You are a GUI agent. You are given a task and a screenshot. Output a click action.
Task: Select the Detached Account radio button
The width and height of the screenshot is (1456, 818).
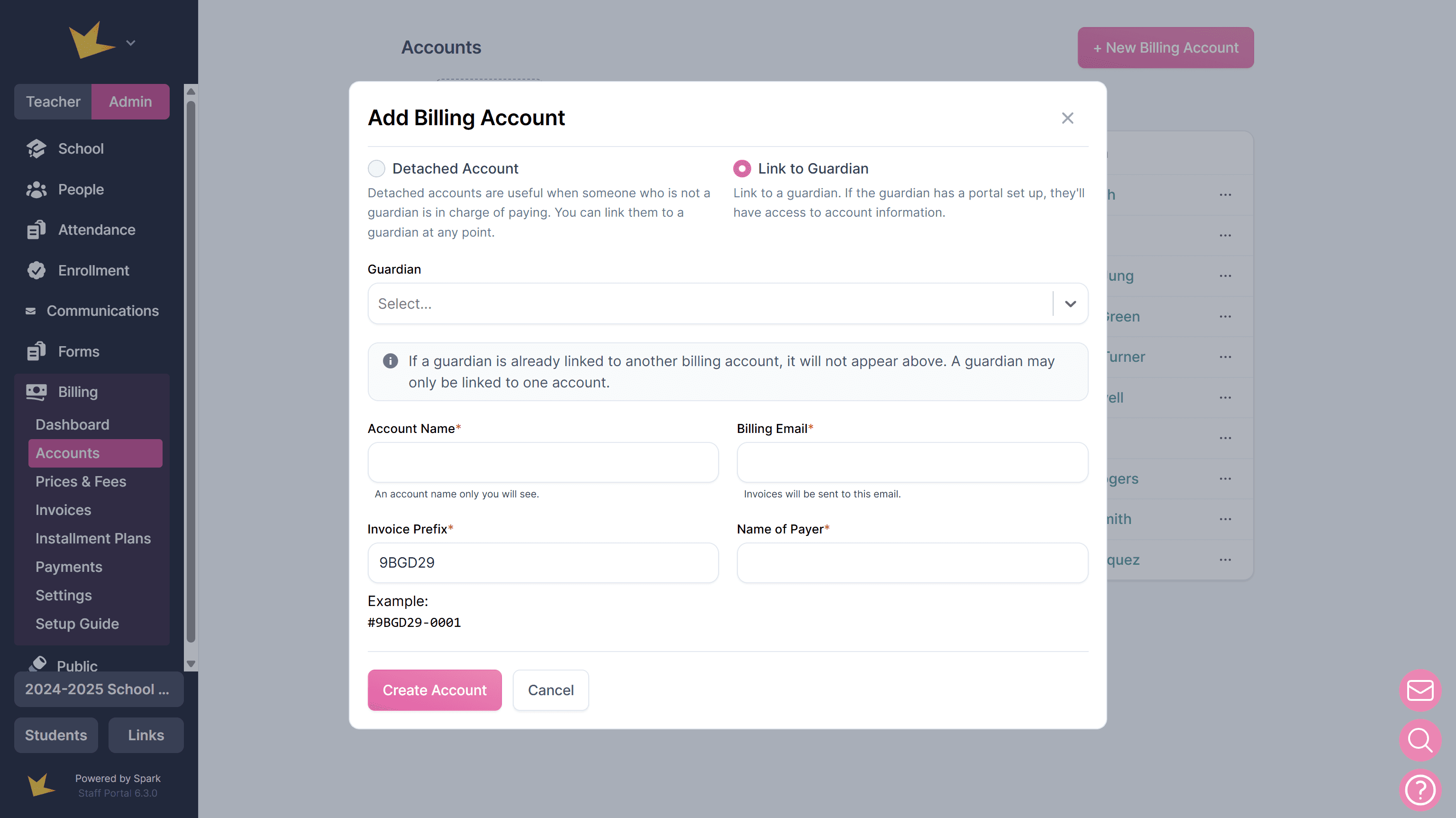point(376,168)
